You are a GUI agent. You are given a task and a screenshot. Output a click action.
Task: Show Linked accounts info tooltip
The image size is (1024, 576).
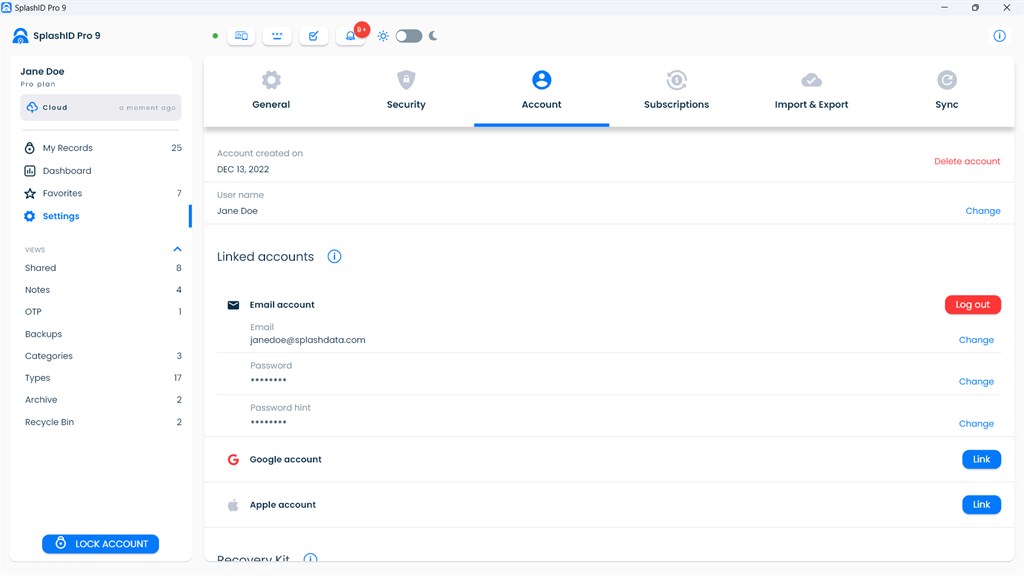pos(334,257)
